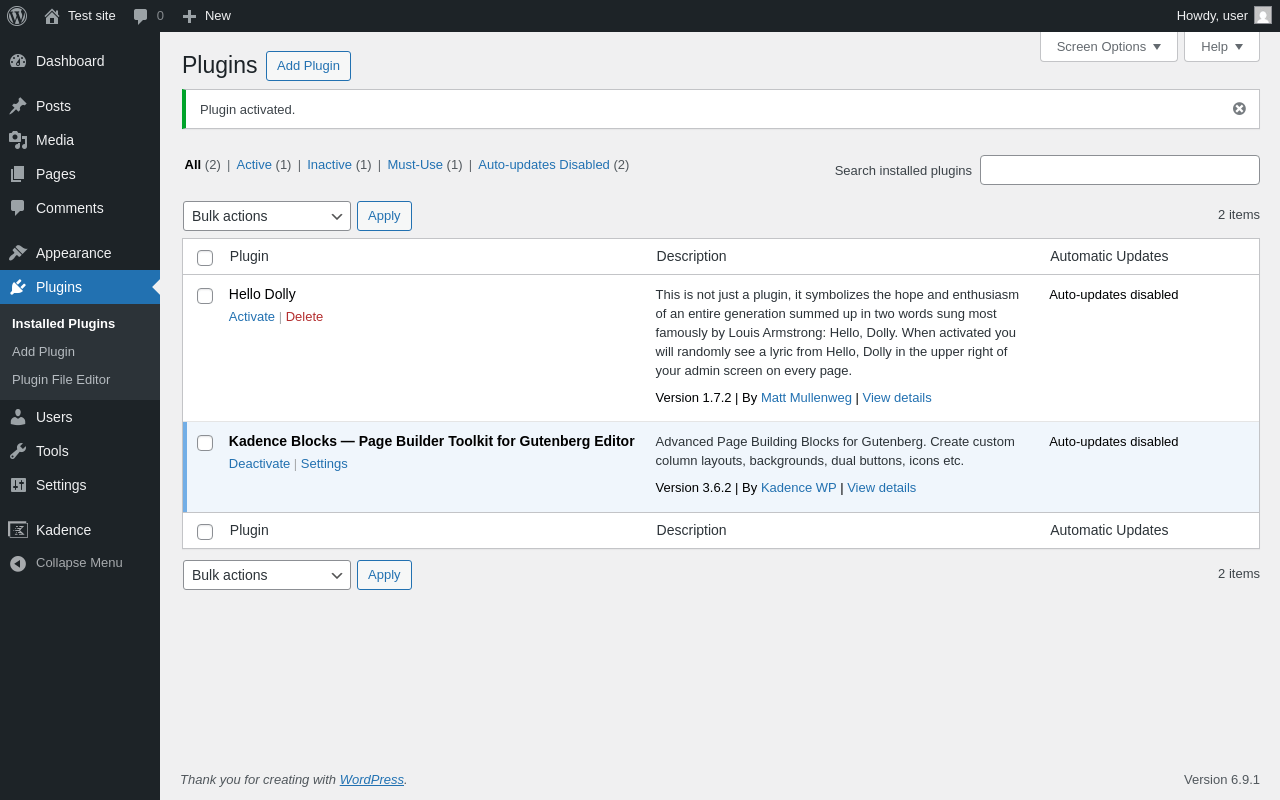Toggle select-all checkbox in table header

pos(205,258)
